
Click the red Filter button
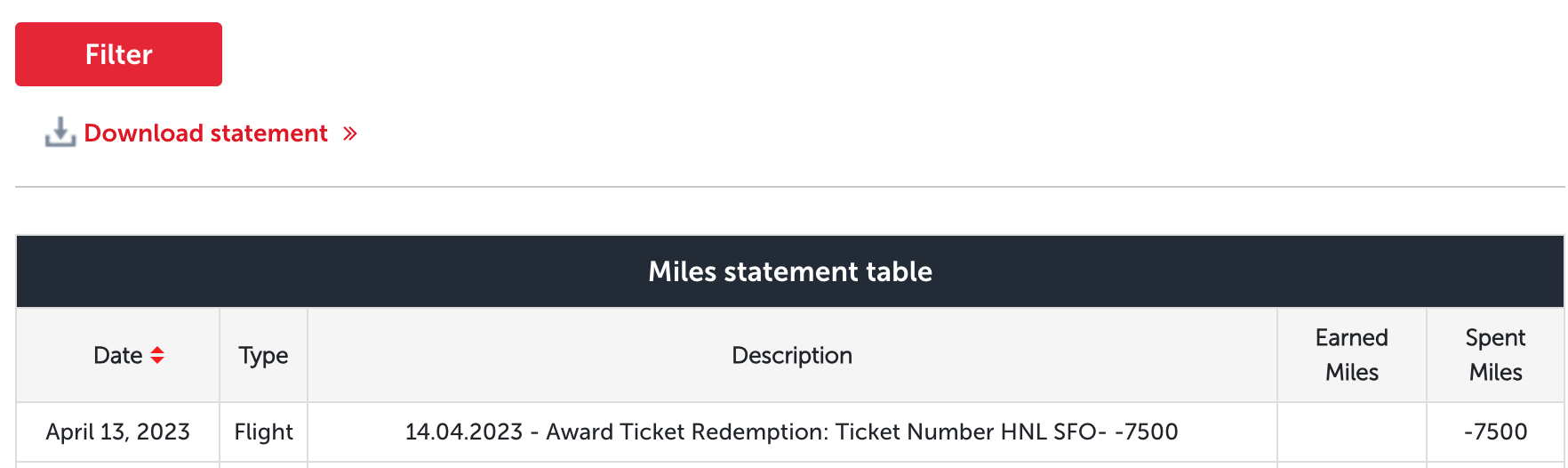click(x=118, y=54)
